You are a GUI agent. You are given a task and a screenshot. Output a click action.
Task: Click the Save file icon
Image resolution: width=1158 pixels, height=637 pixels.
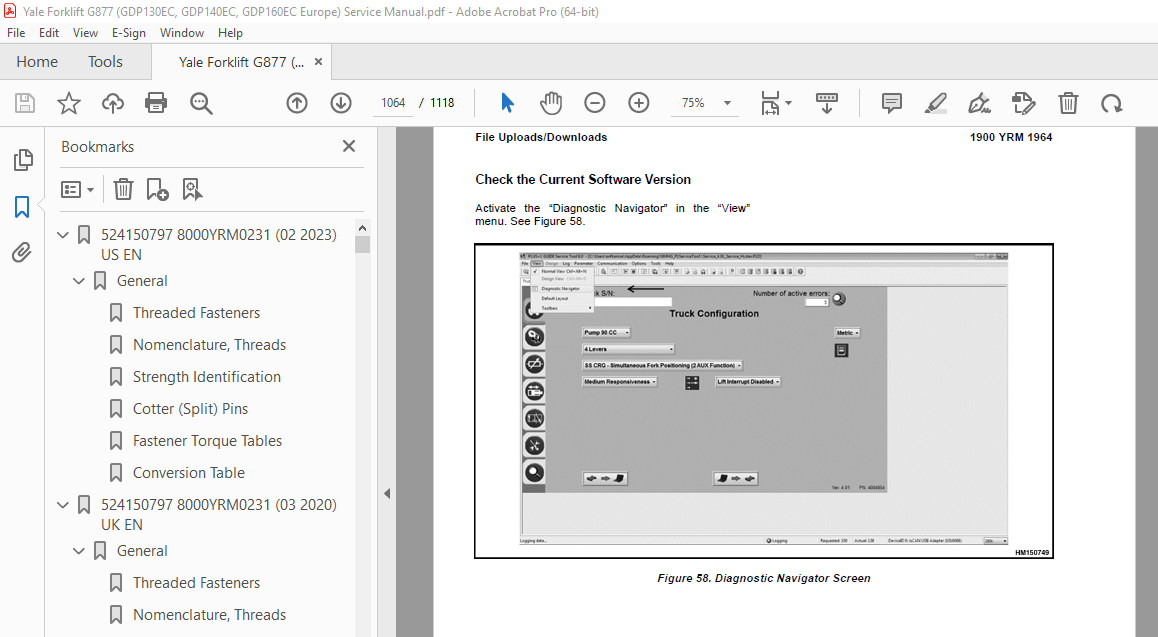pos(25,103)
